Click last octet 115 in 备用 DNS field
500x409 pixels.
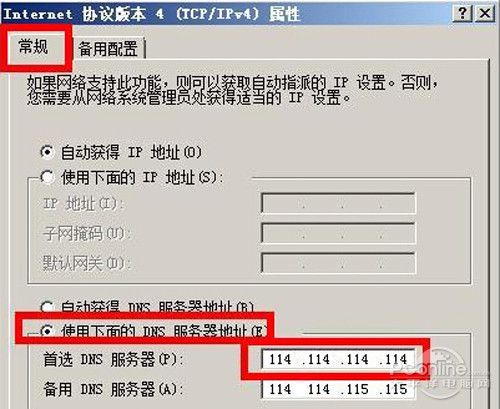click(x=396, y=389)
